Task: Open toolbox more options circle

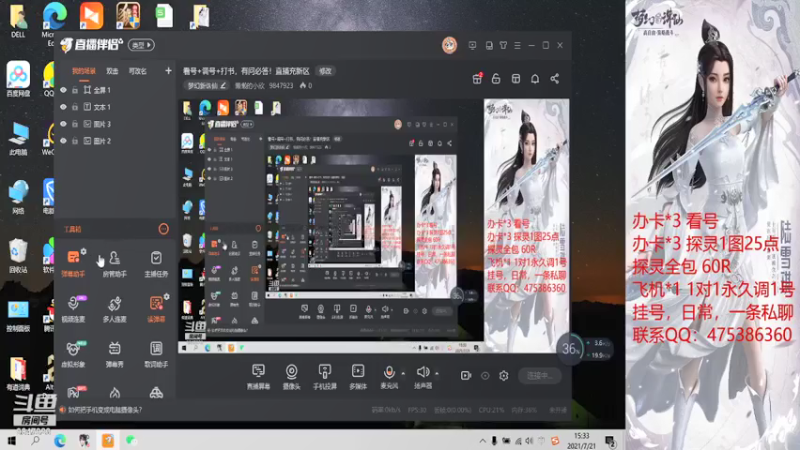Action: [x=163, y=229]
